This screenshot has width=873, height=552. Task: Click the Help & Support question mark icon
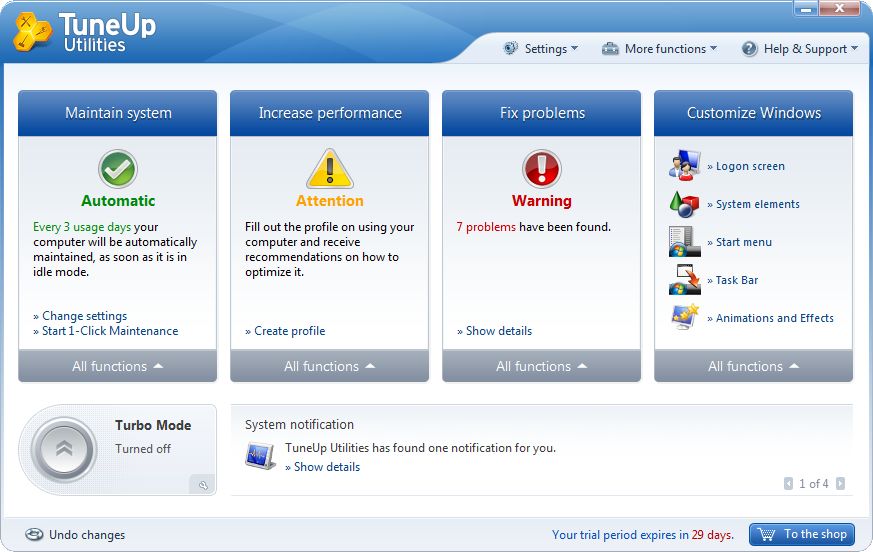coord(749,48)
